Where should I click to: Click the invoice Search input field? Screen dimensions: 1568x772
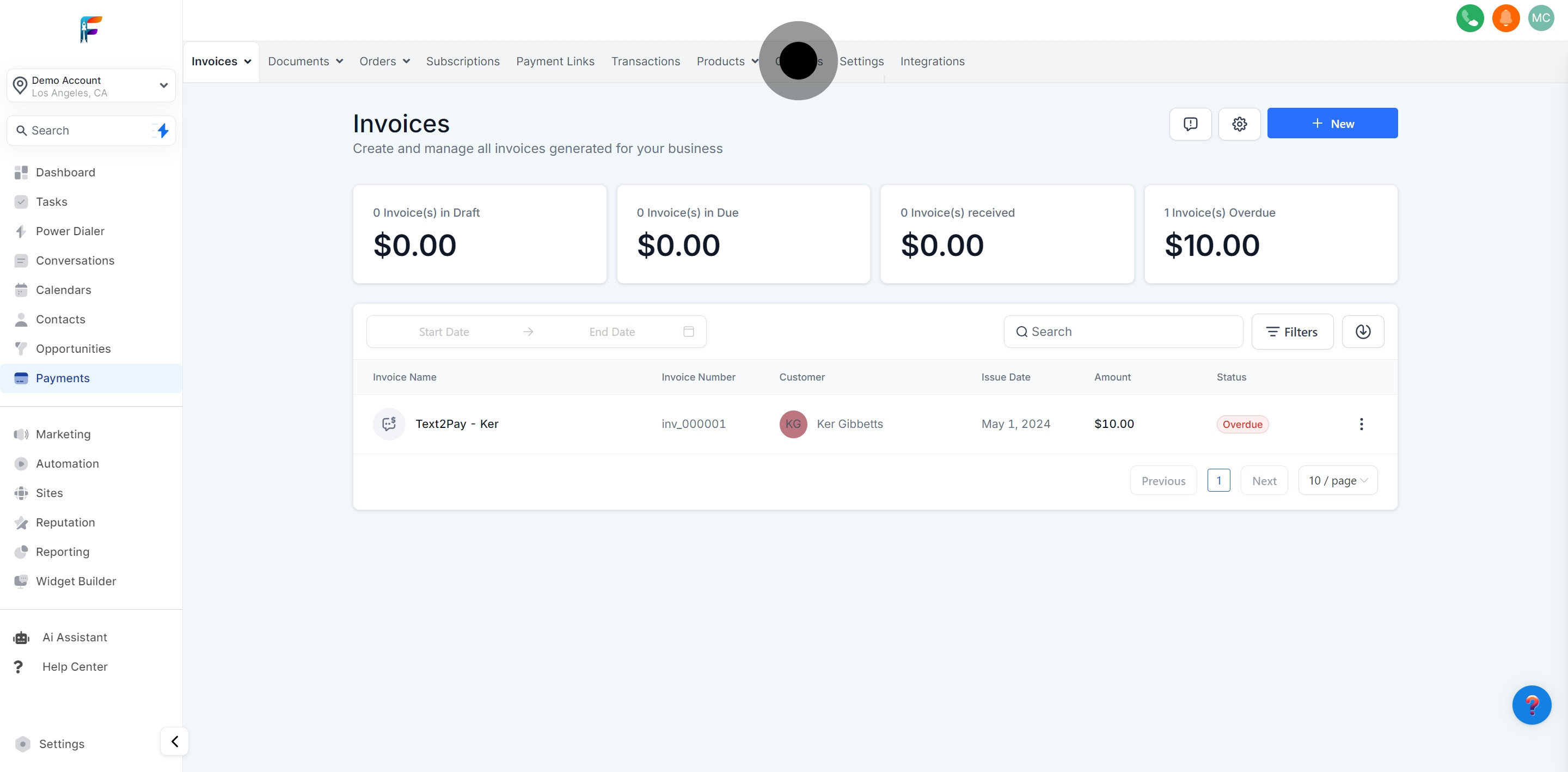pos(1123,332)
